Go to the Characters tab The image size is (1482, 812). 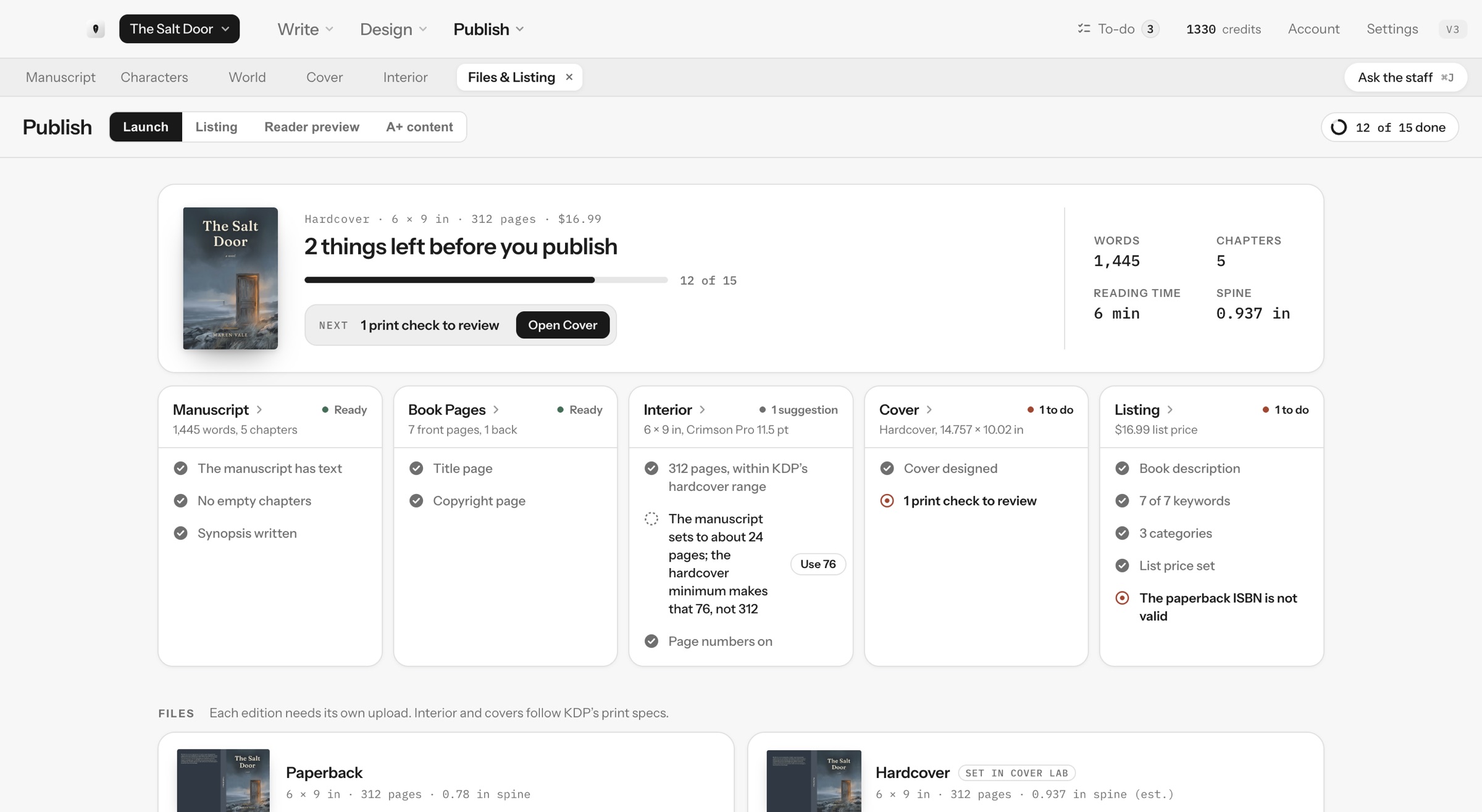click(x=154, y=77)
